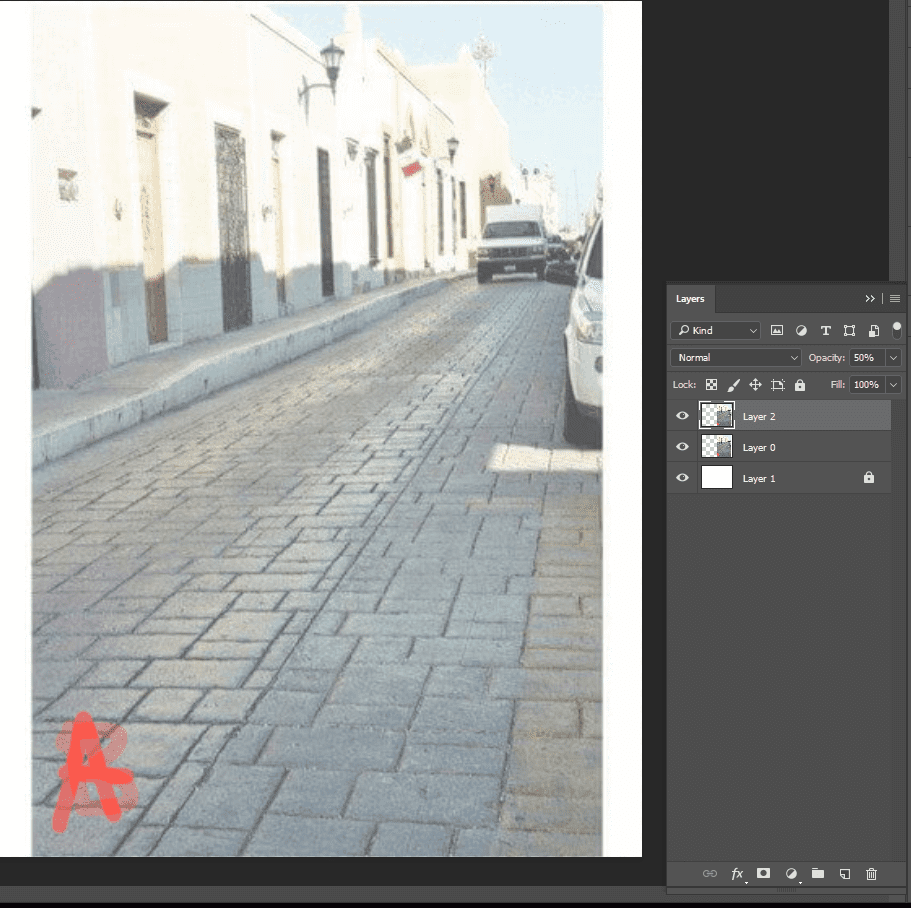Expand the Opacity slider arrow
Viewport: 911px width, 908px height.
893,358
